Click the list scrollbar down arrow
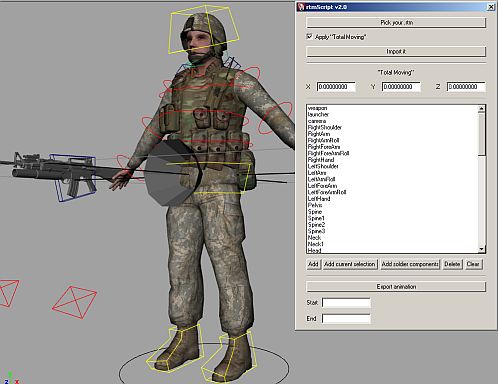This screenshot has width=498, height=384. click(481, 249)
